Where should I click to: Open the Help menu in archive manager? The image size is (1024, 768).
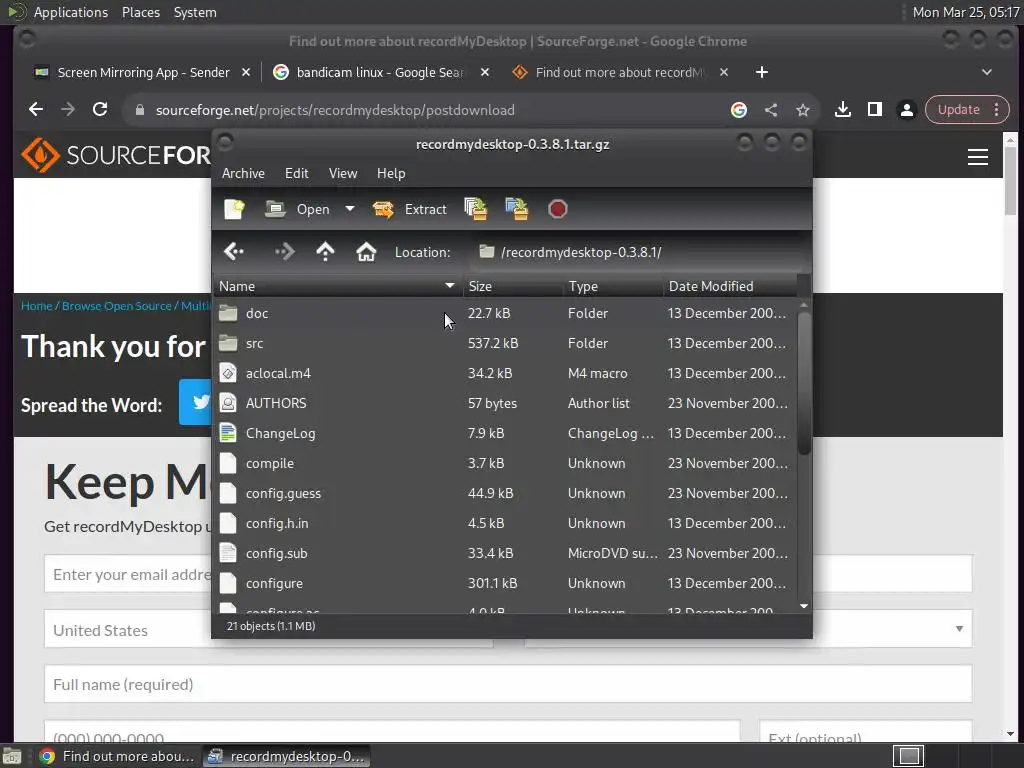tap(391, 173)
